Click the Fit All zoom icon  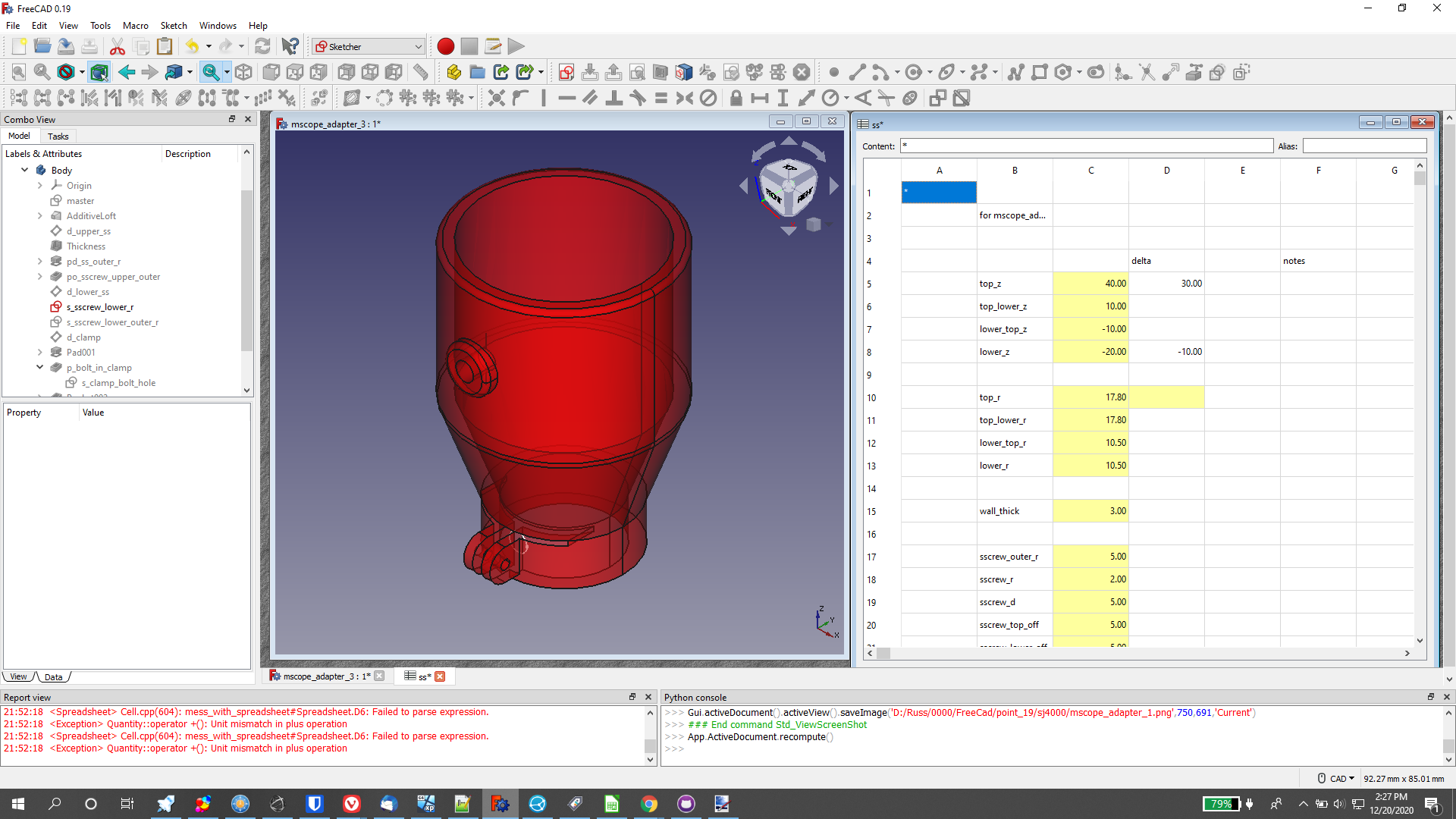tap(19, 73)
